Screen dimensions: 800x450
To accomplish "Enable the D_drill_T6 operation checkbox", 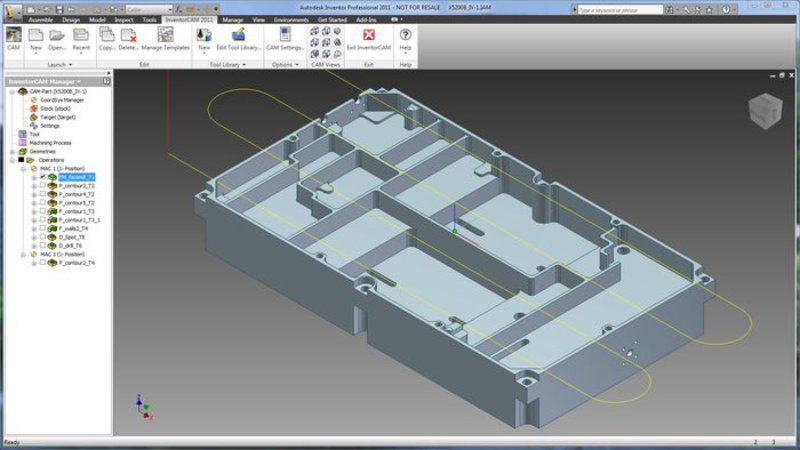I will [x=42, y=245].
